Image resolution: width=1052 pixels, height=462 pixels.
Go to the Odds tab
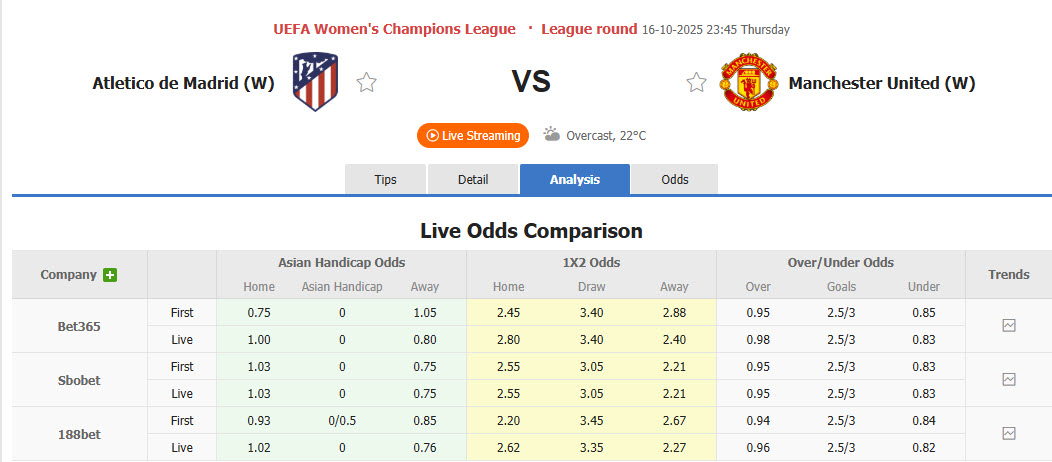point(675,180)
